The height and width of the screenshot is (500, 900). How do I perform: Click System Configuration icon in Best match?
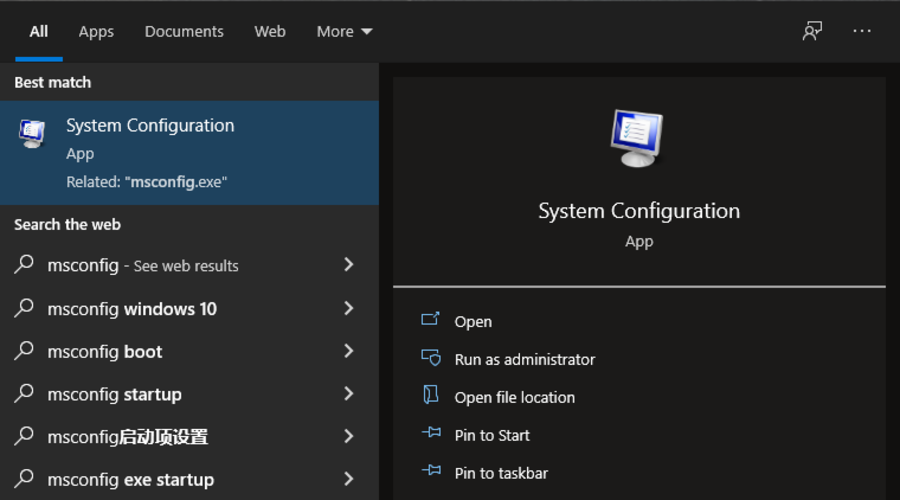32,133
